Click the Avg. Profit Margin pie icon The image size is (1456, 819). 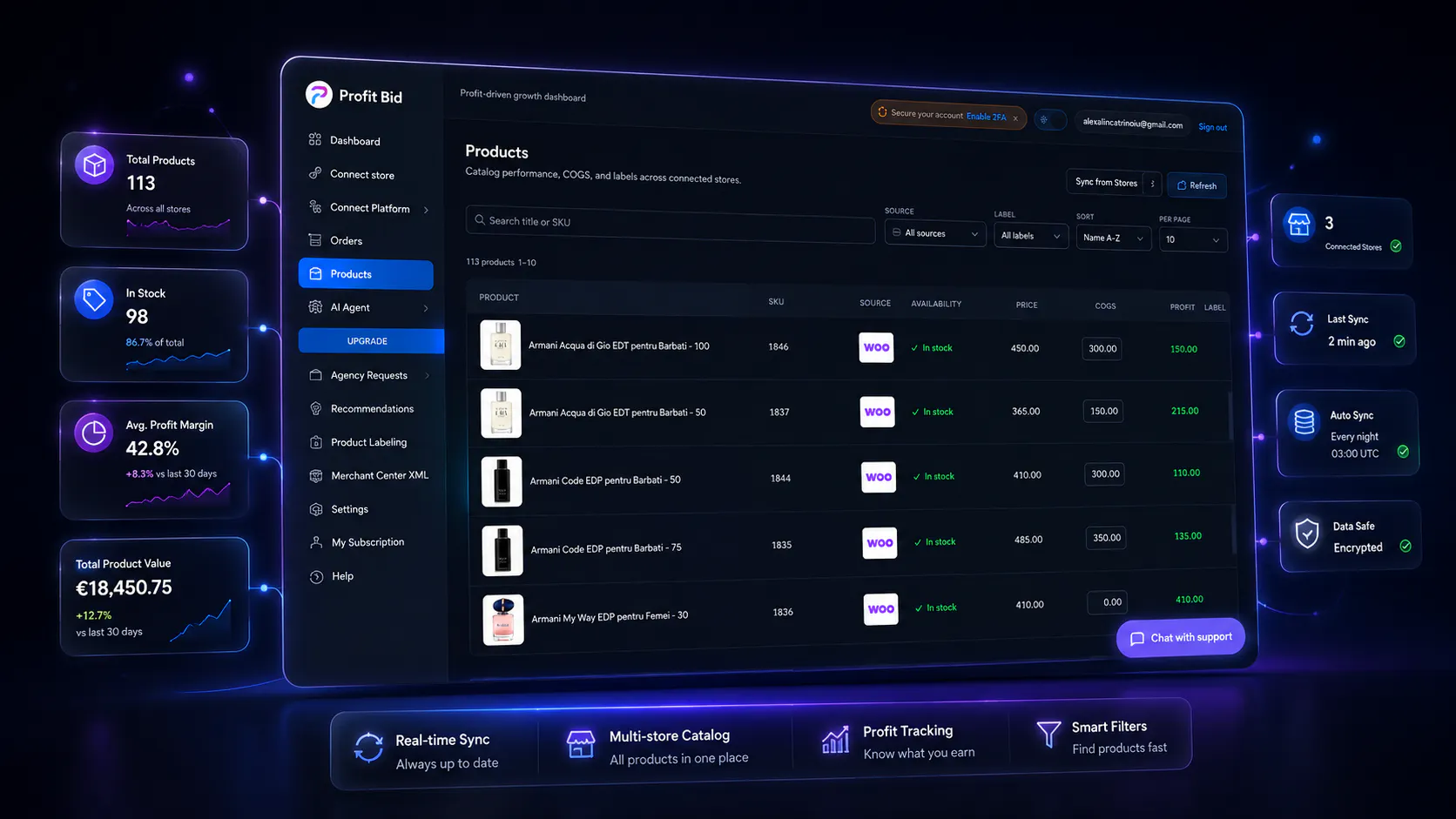point(93,433)
